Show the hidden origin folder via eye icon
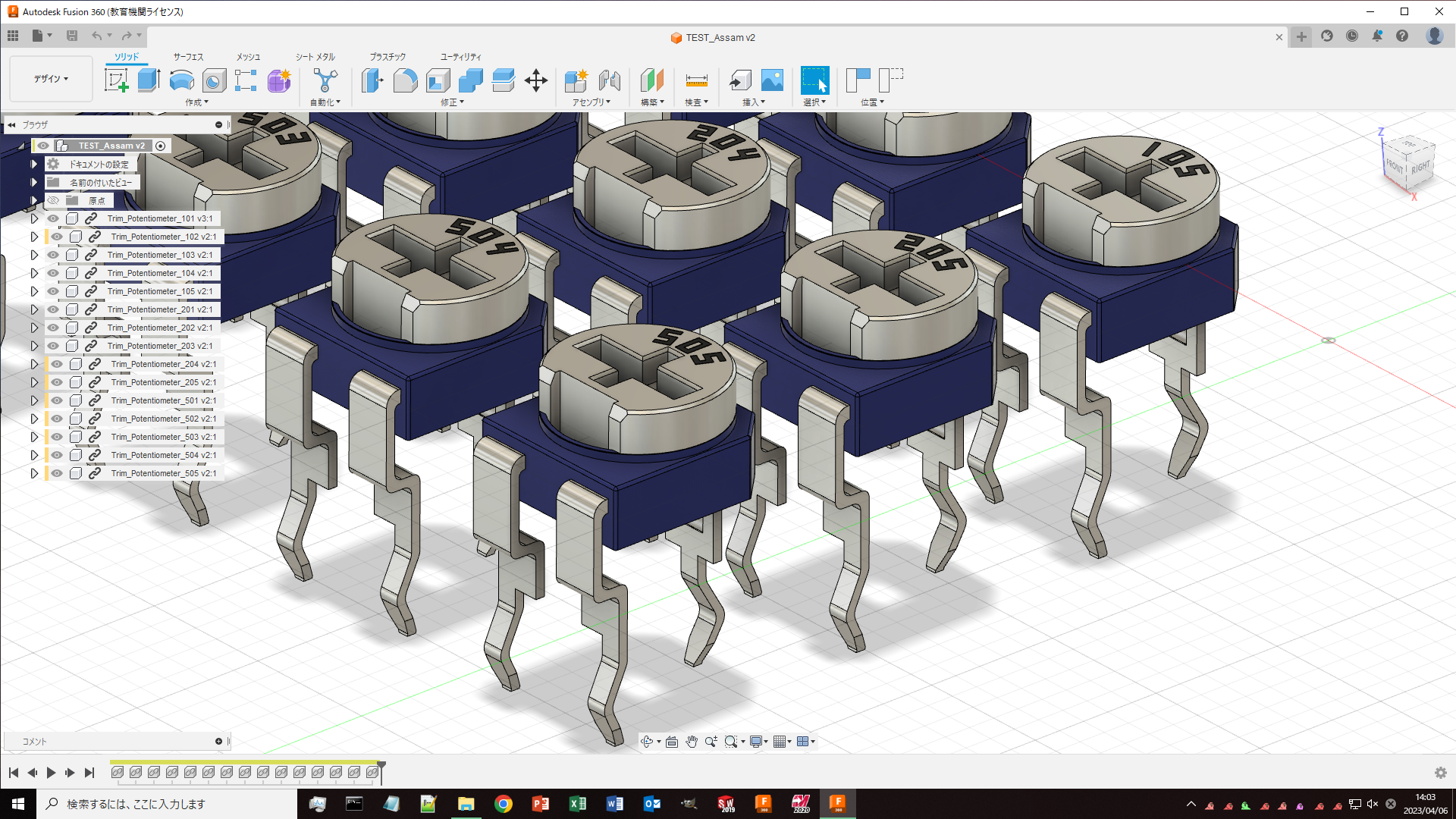Image resolution: width=1456 pixels, height=819 pixels. (53, 200)
